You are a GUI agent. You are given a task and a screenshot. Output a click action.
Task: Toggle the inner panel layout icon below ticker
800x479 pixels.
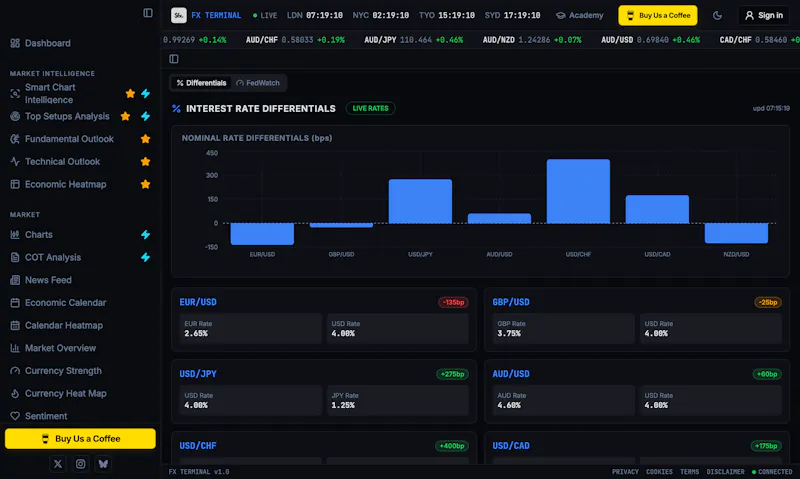pos(174,59)
